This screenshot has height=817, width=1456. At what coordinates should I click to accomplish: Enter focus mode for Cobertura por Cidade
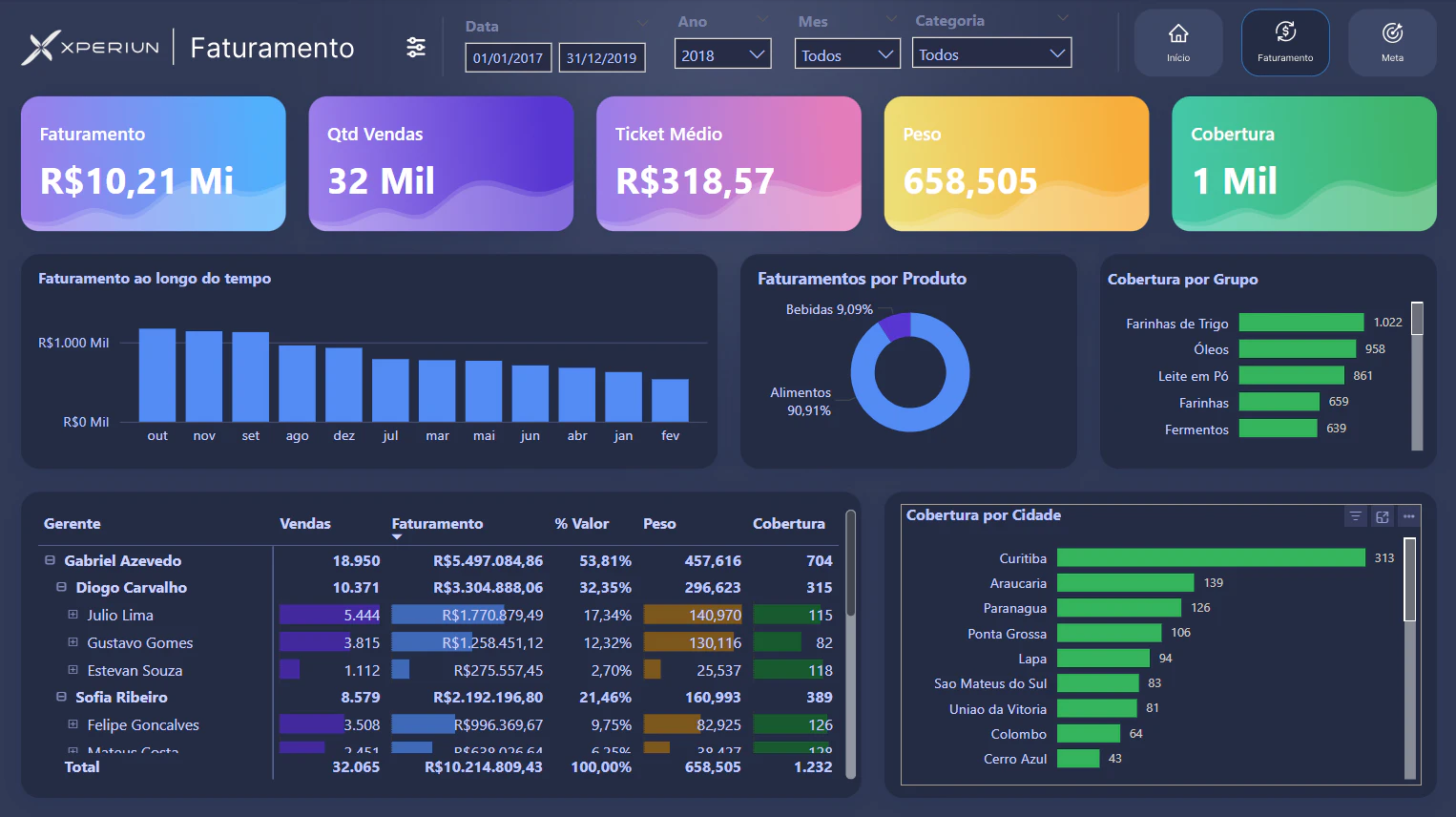click(x=1382, y=516)
